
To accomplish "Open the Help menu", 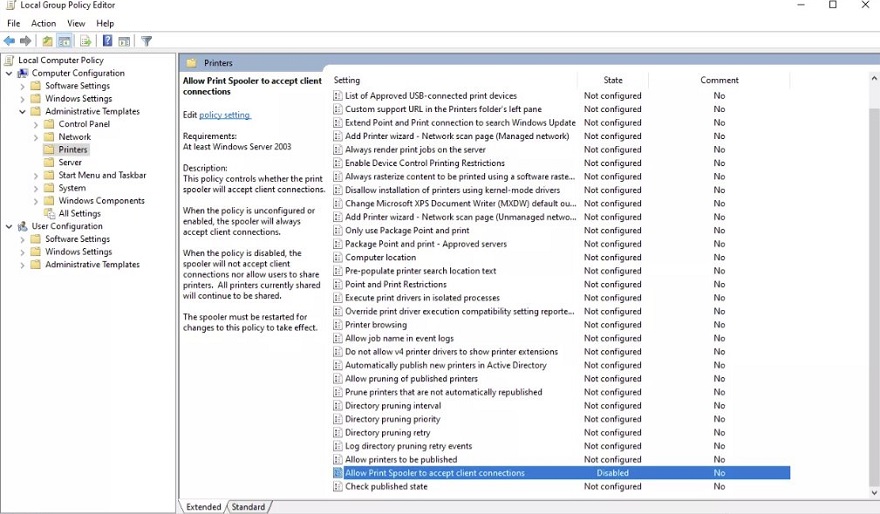I will (x=105, y=23).
